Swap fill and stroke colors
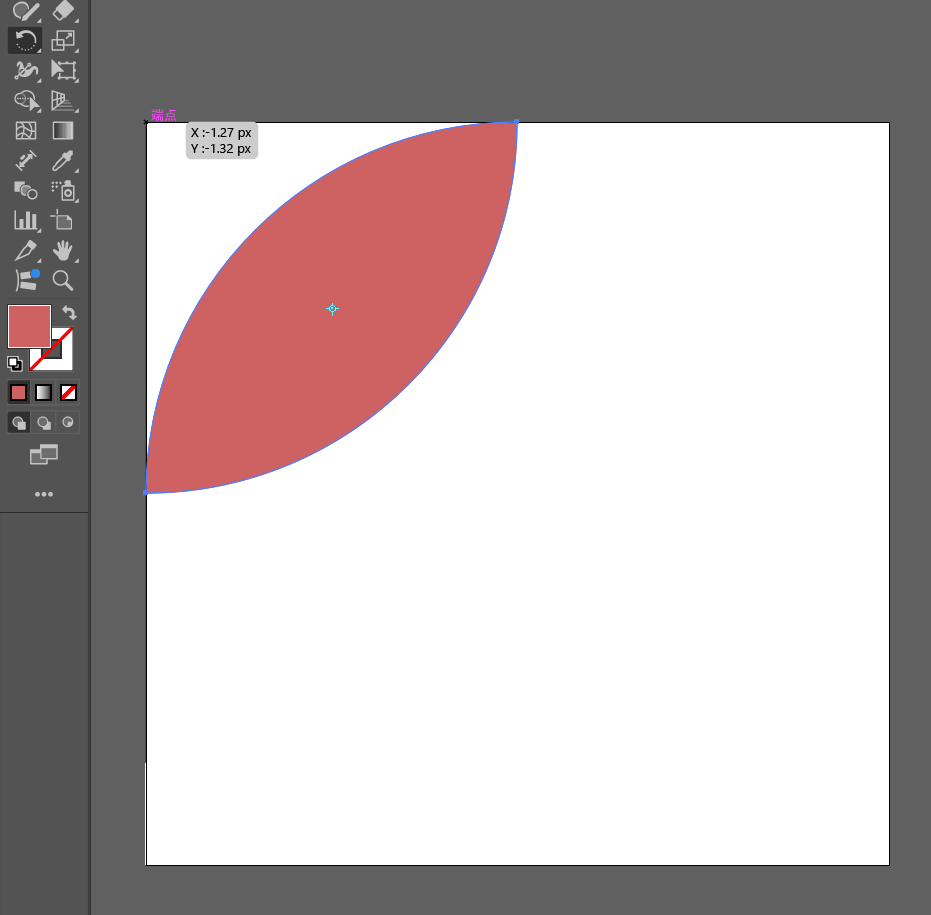 [x=69, y=313]
